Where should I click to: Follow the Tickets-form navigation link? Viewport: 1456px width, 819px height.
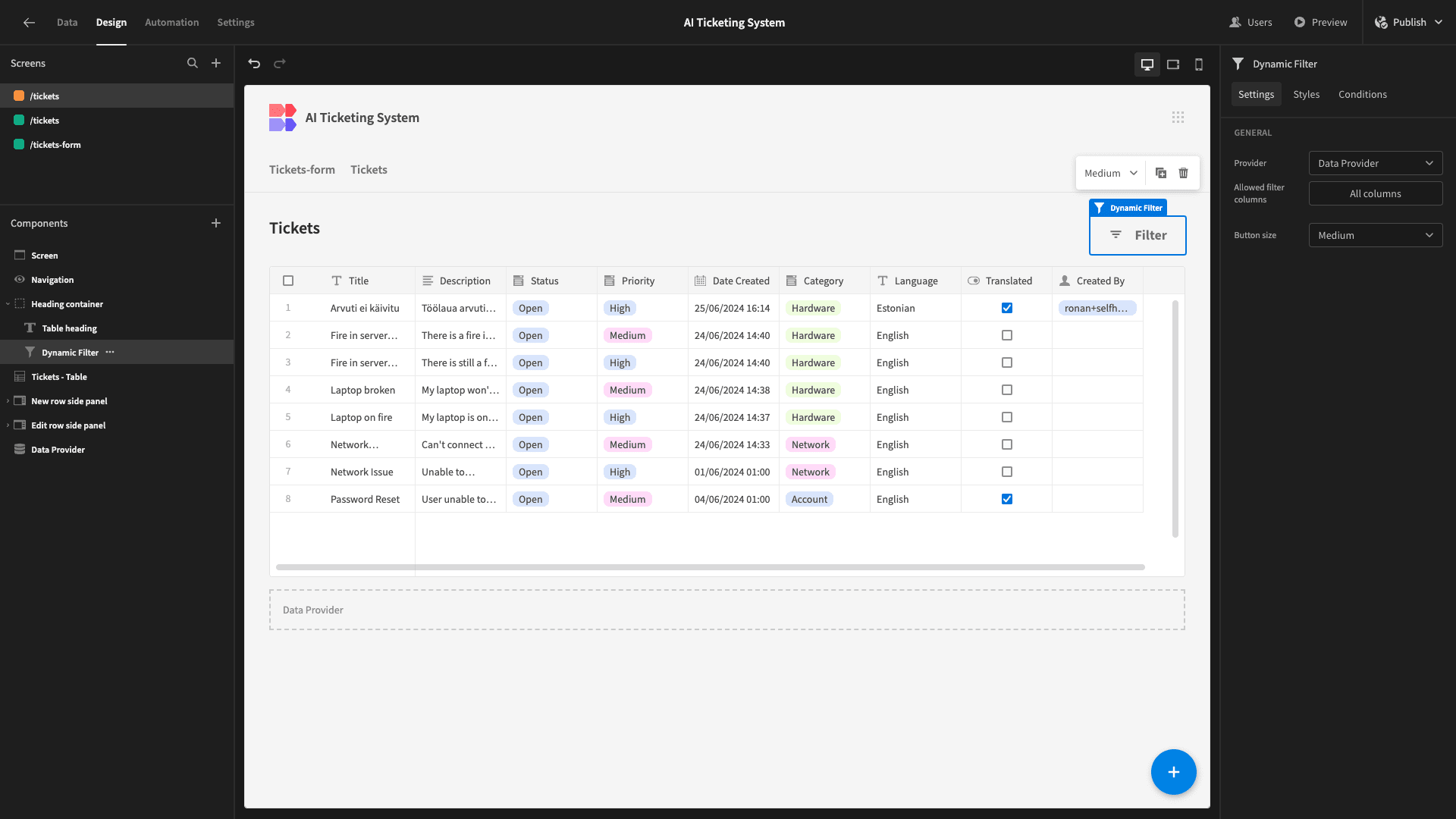(302, 170)
